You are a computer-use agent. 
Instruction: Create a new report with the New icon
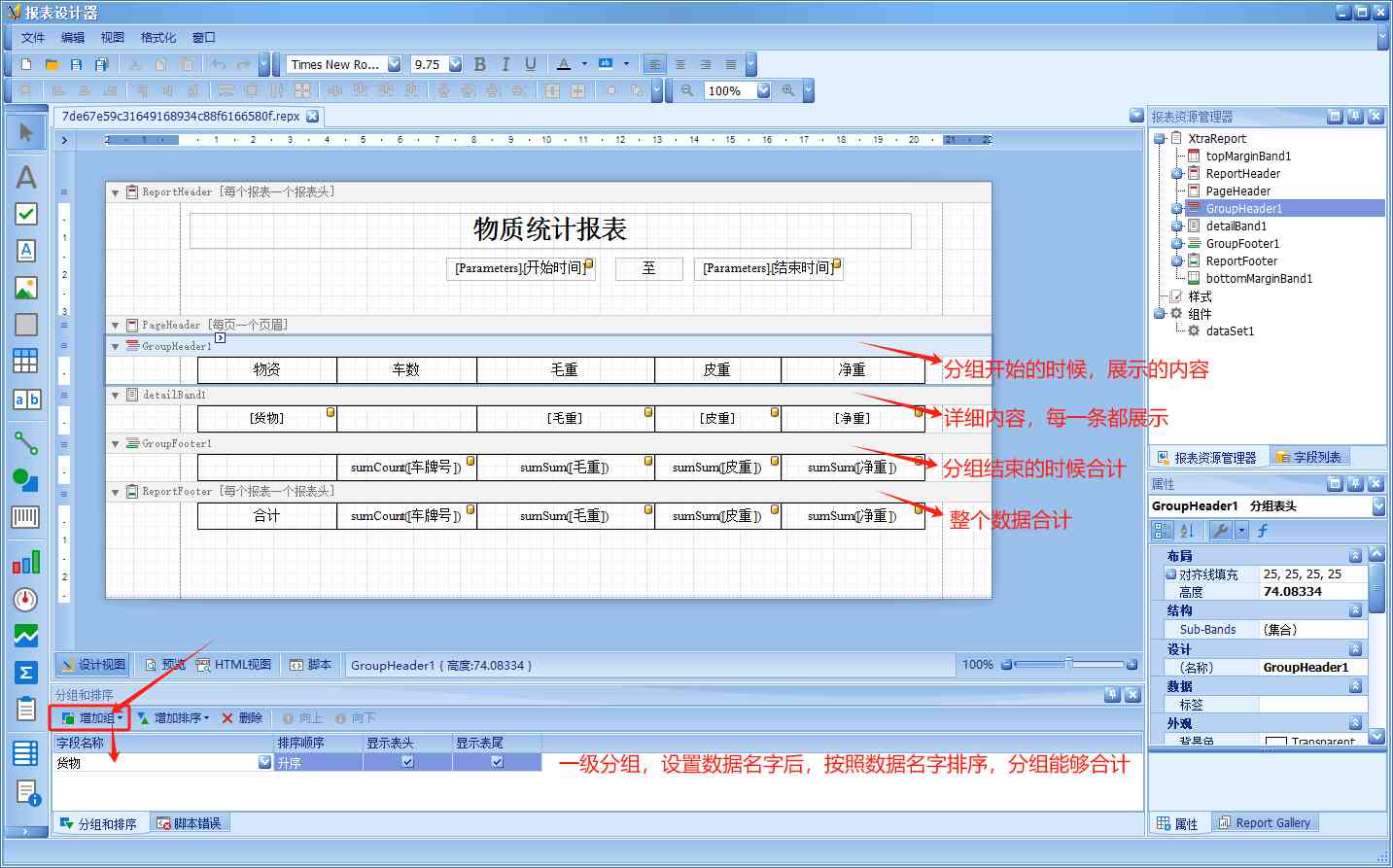pos(27,65)
